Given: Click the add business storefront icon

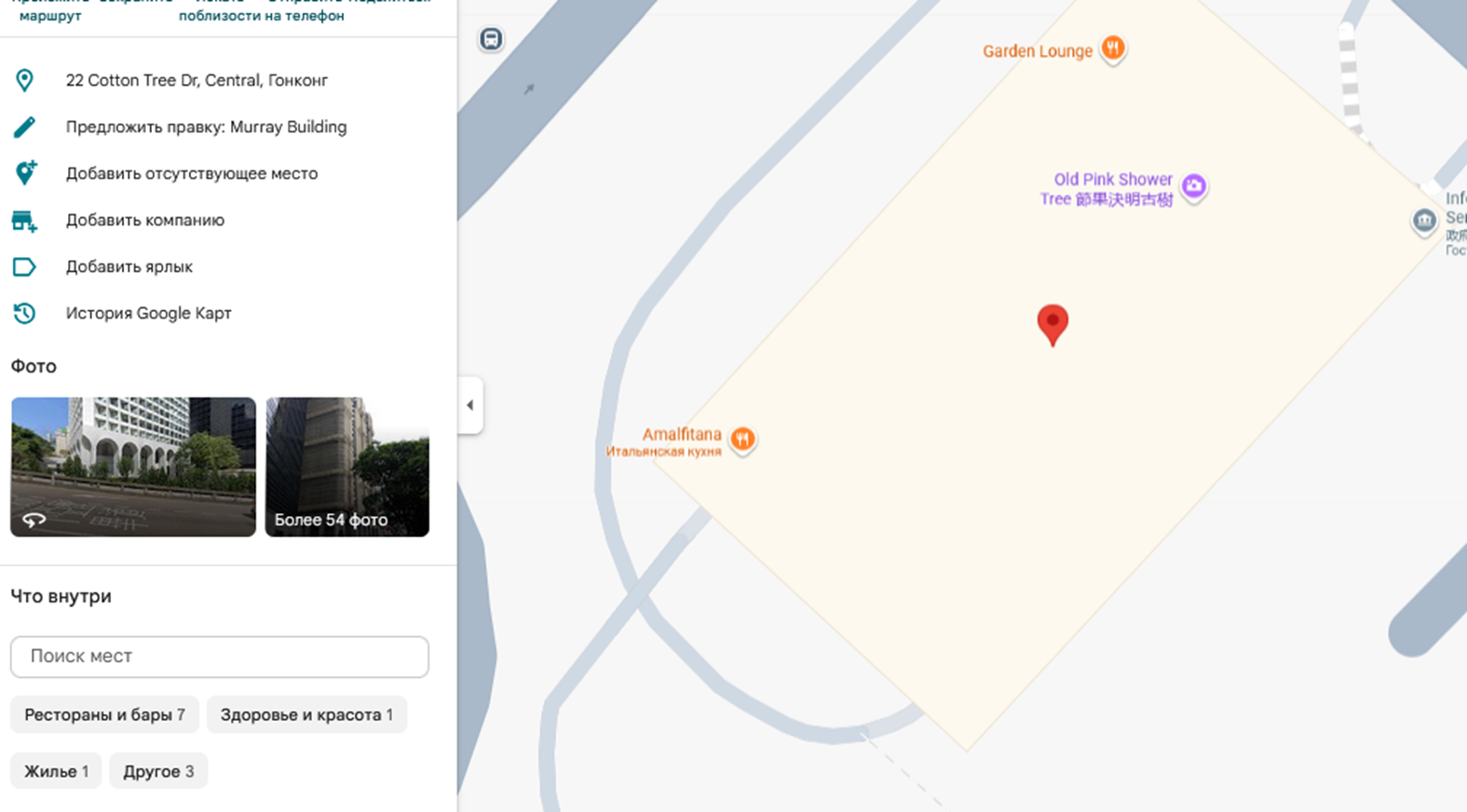Looking at the screenshot, I should point(24,221).
